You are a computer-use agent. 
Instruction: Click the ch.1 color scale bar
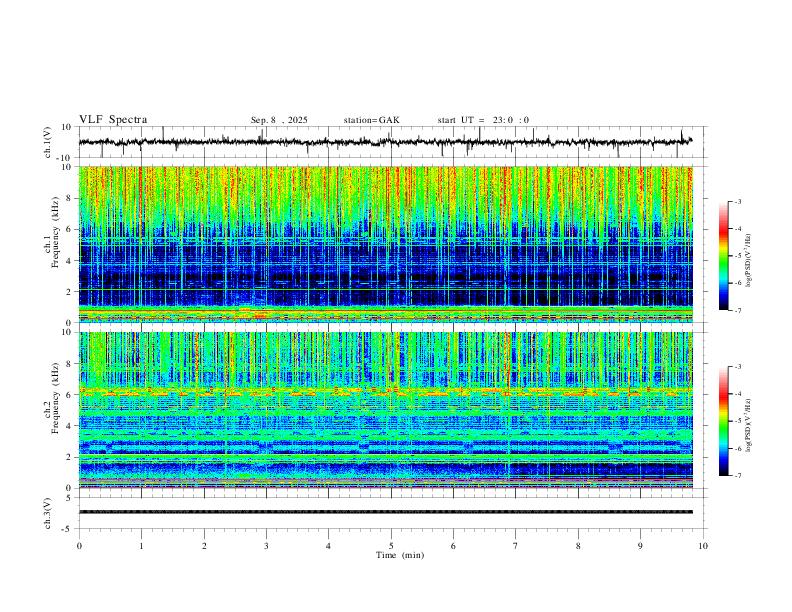pyautogui.click(x=724, y=256)
